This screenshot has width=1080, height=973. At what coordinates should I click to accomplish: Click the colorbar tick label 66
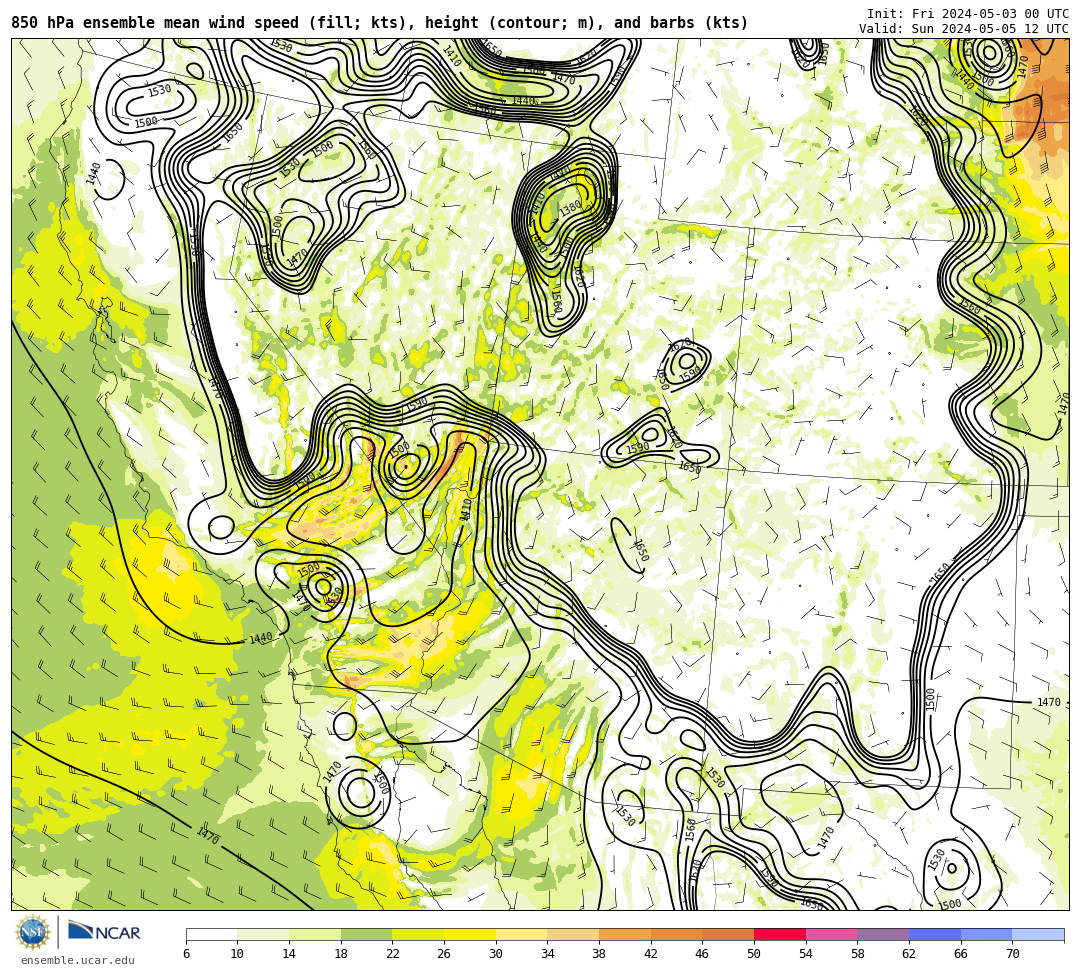tap(961, 954)
